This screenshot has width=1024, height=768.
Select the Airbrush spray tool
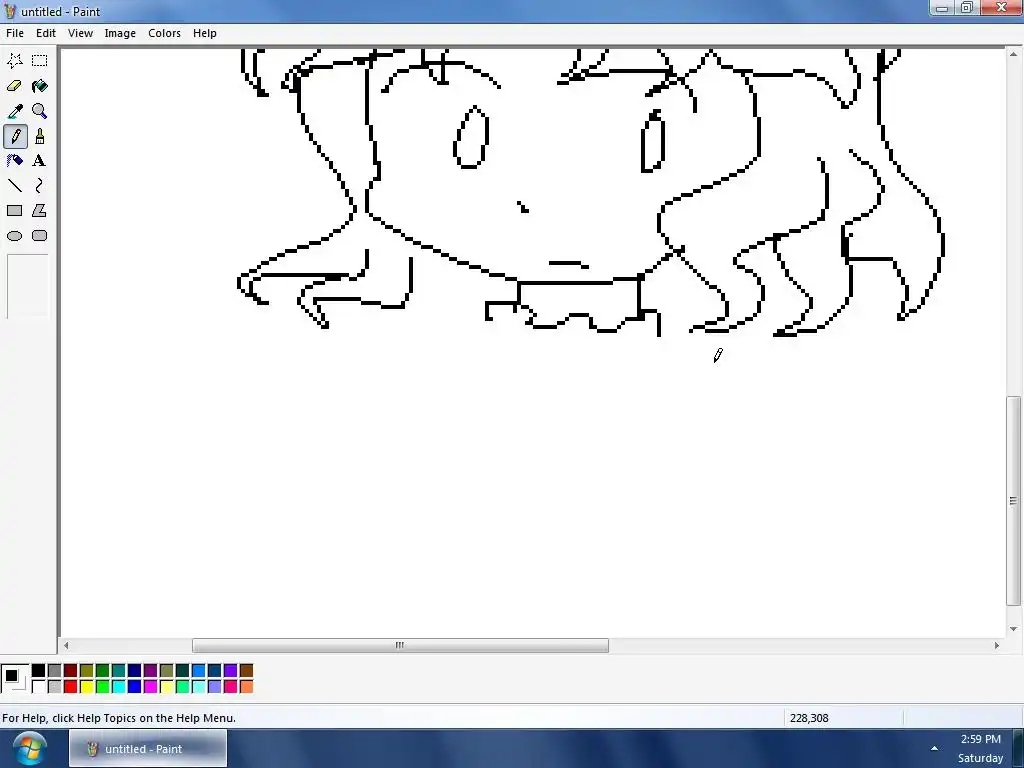pos(15,161)
